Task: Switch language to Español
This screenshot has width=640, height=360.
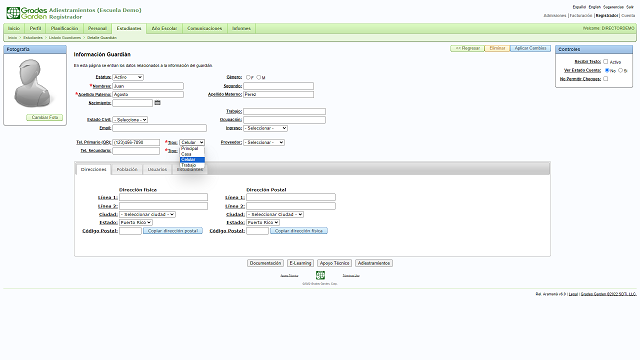Action: coord(579,7)
